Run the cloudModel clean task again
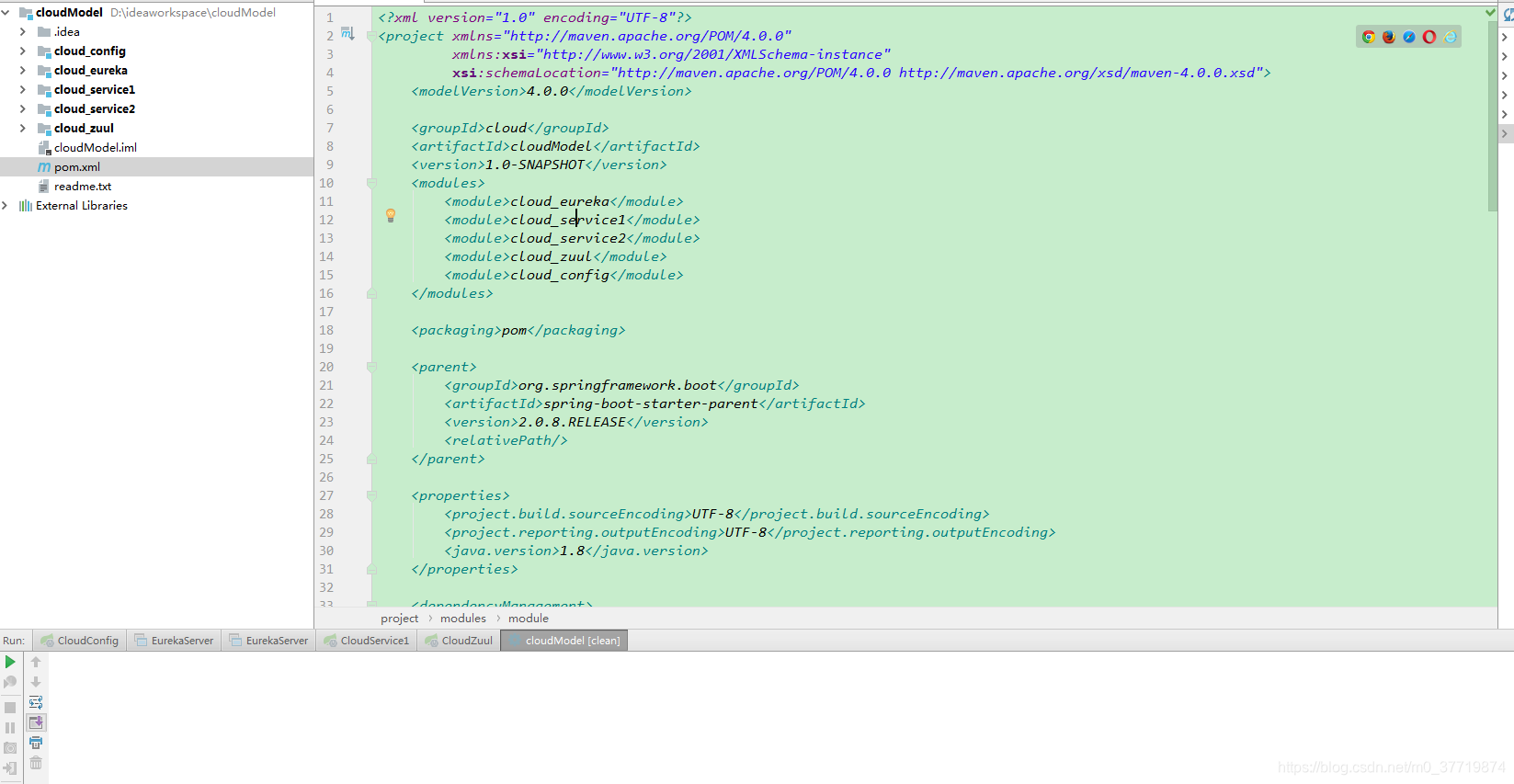Viewport: 1514px width, 784px height. 10,662
